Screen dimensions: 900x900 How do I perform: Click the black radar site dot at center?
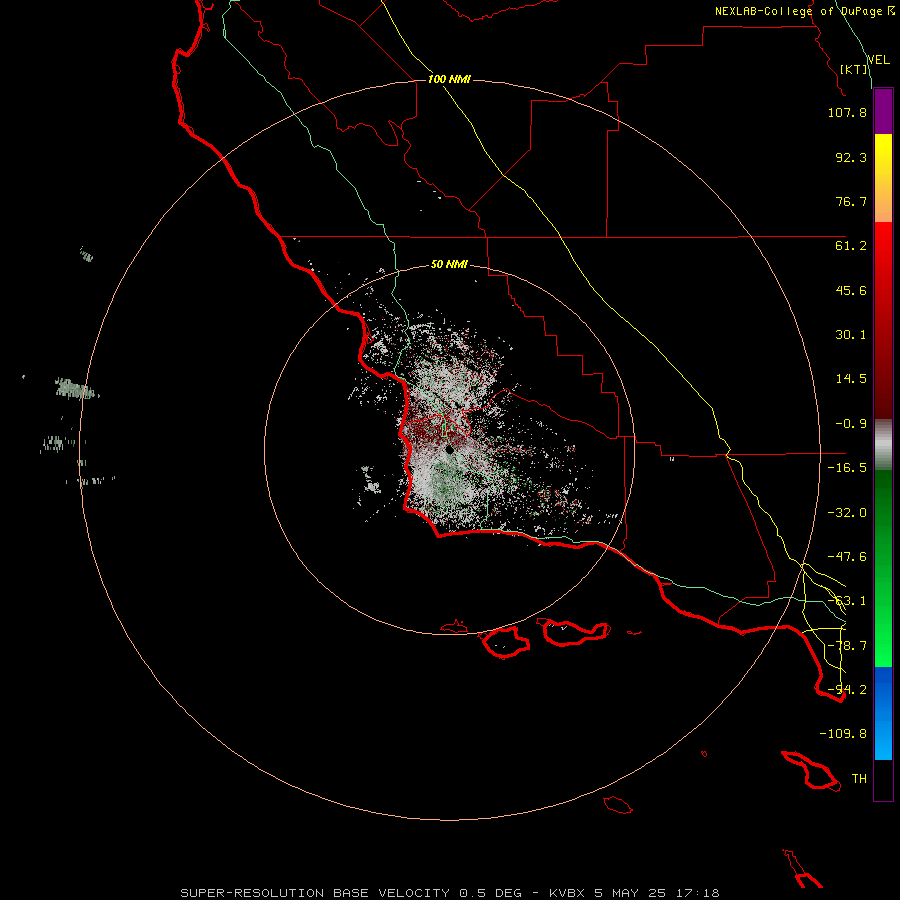coord(450,449)
